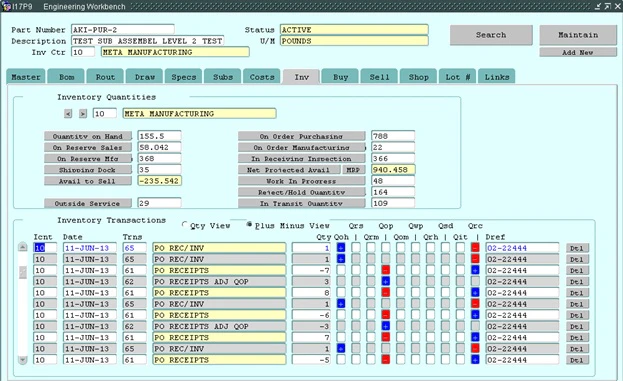The width and height of the screenshot is (623, 381).
Task: Go to next inventory center arrow
Action: pos(83,114)
